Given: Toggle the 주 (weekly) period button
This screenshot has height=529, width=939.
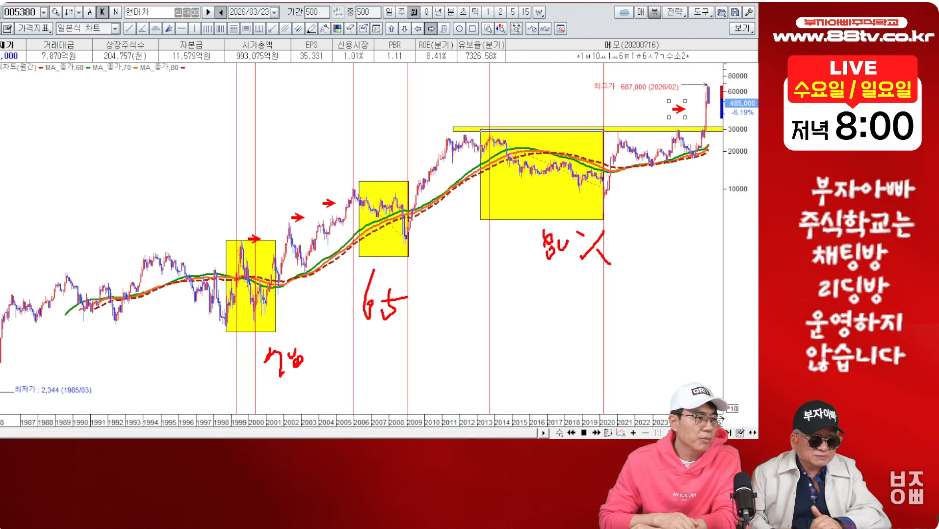Looking at the screenshot, I should [x=401, y=12].
